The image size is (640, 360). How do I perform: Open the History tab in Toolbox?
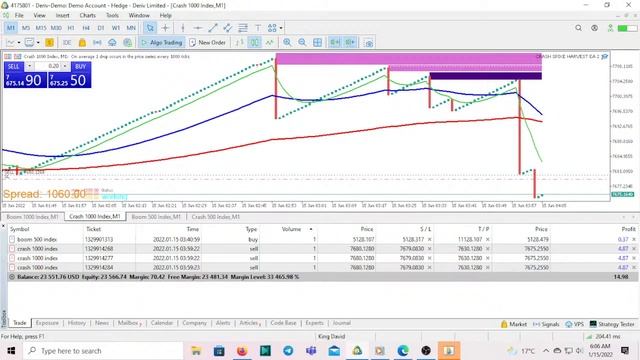[x=77, y=323]
